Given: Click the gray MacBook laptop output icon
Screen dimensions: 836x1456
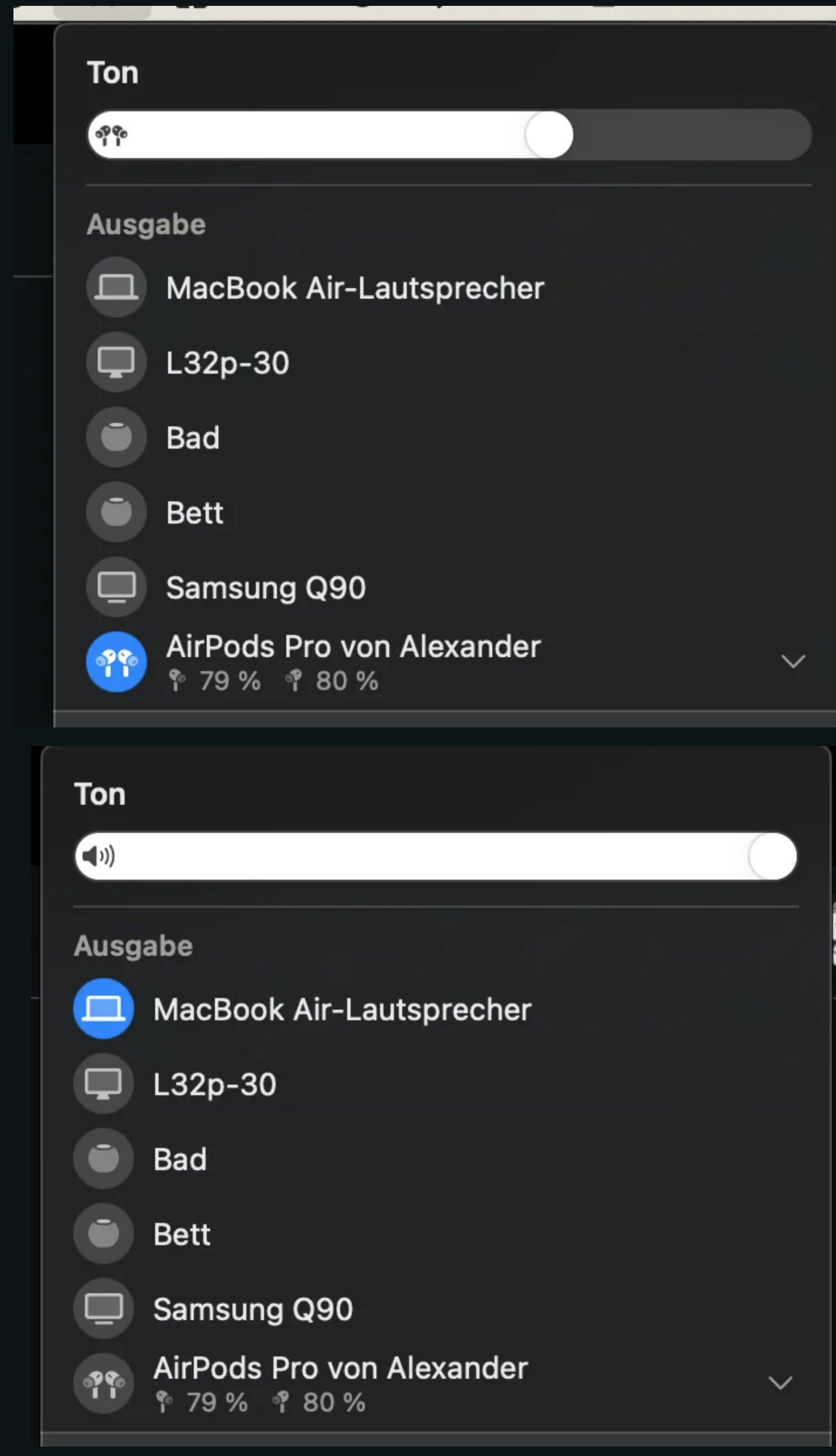Looking at the screenshot, I should pos(116,287).
